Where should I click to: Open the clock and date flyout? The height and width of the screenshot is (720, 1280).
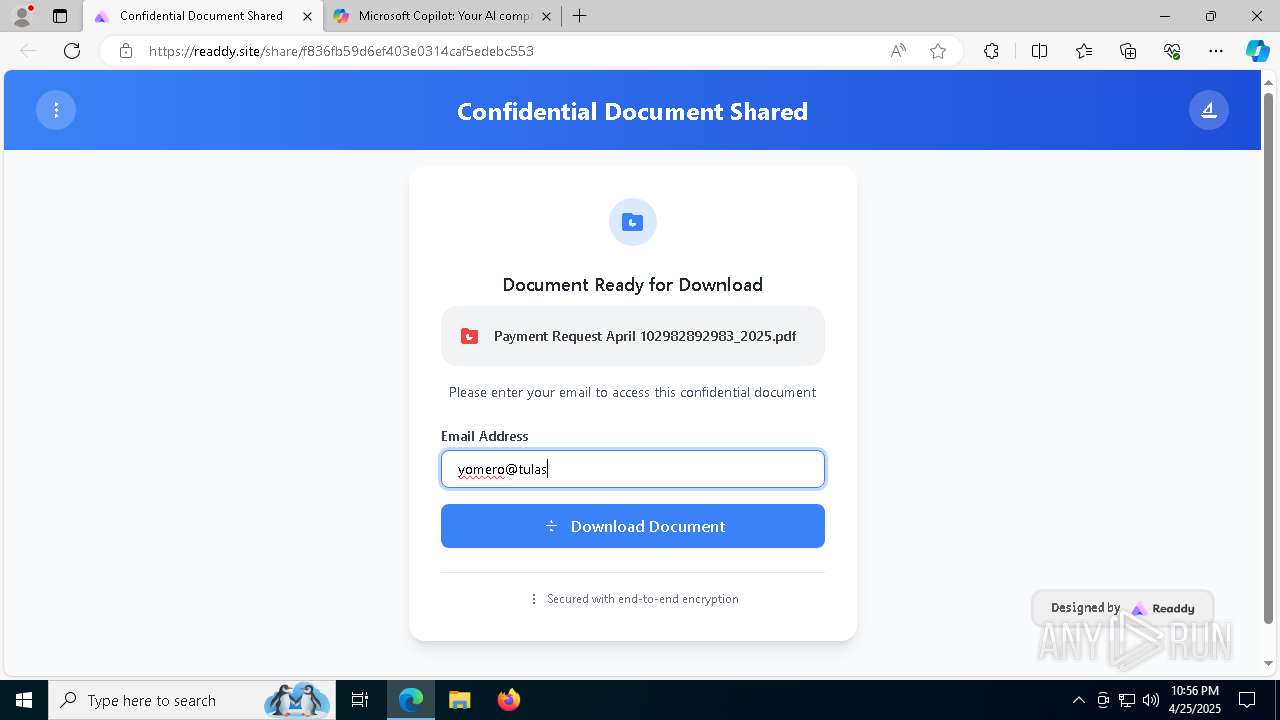[x=1194, y=700]
